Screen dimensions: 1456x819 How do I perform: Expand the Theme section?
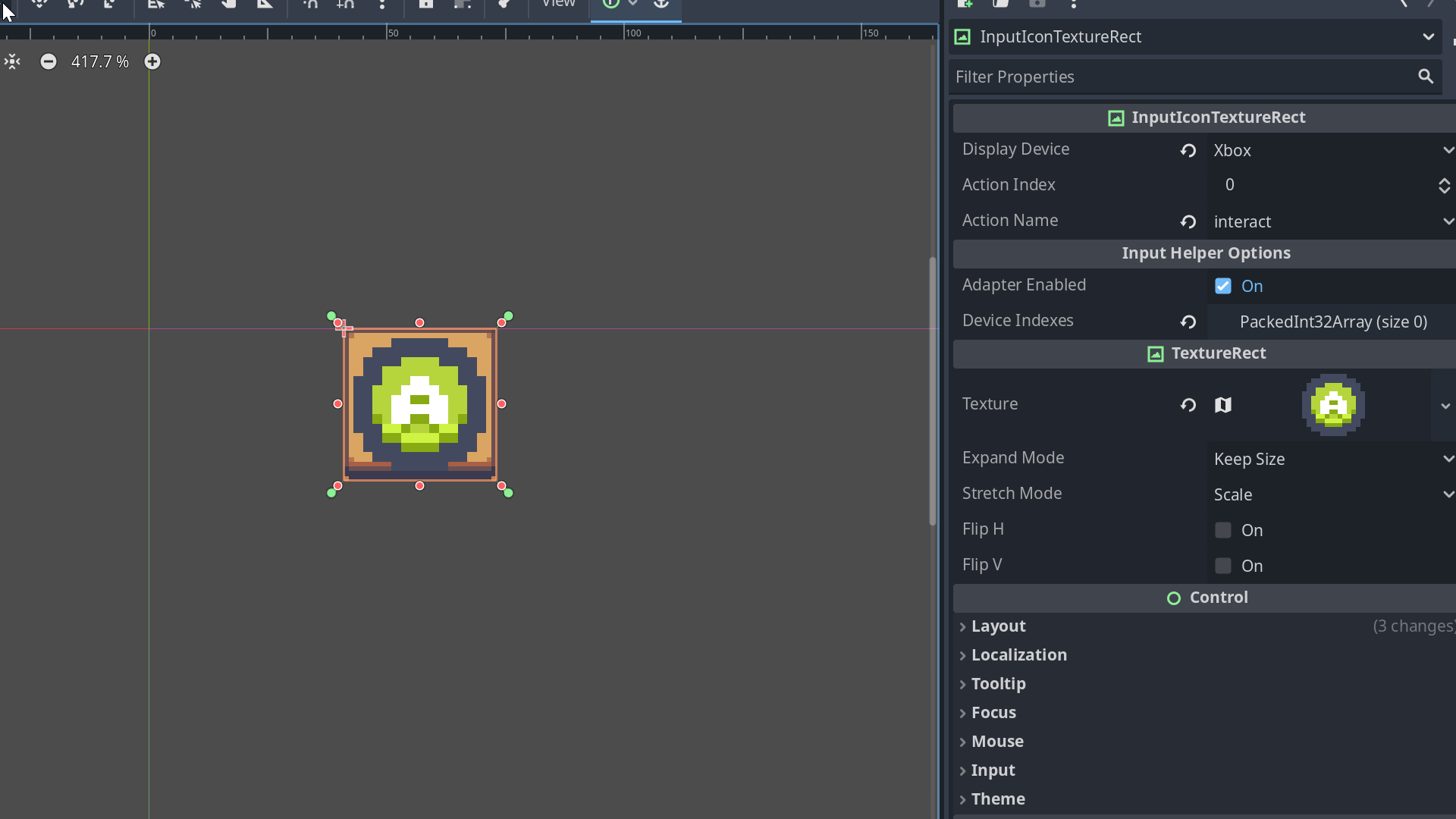click(x=998, y=799)
